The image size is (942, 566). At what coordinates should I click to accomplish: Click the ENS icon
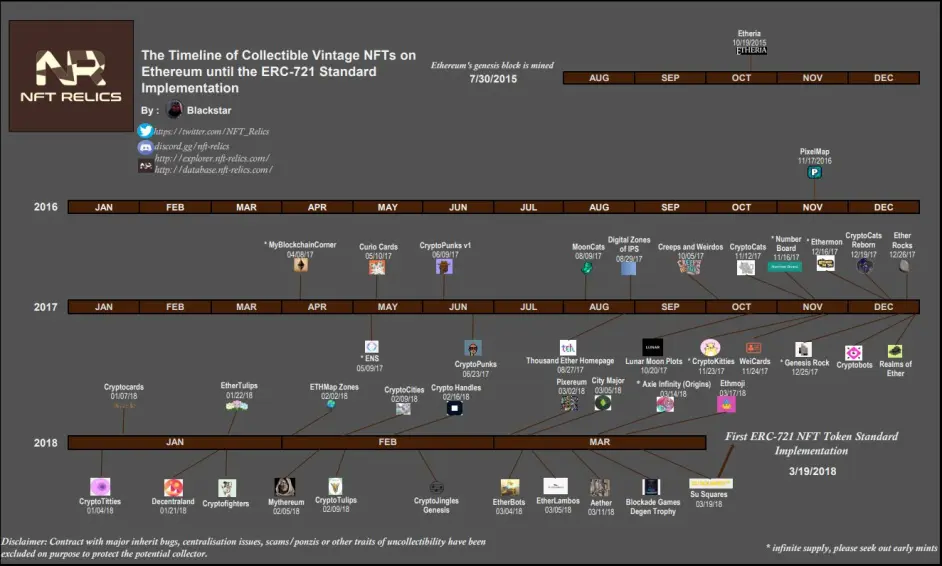point(372,347)
